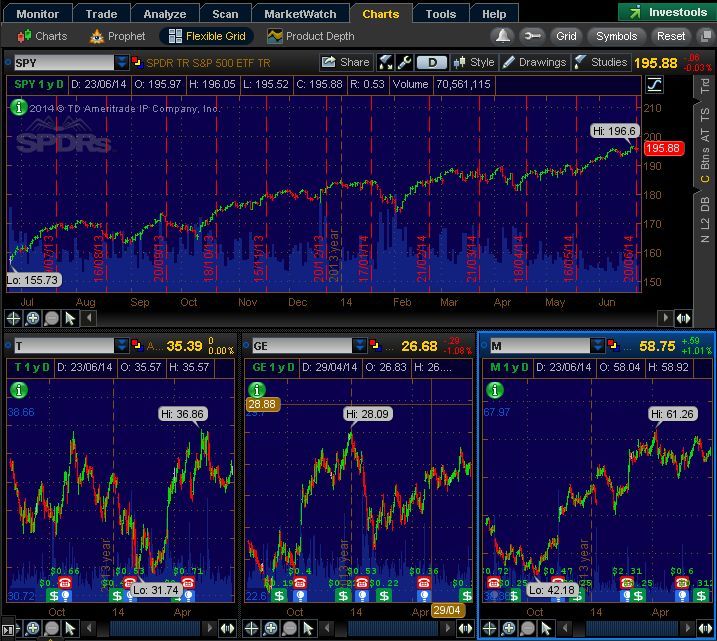This screenshot has width=717, height=641.
Task: Open the SPY symbol dropdown arrow
Action: tap(121, 63)
